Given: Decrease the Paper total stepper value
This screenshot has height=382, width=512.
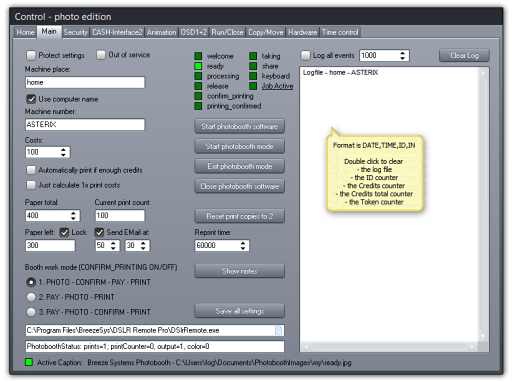Looking at the screenshot, I should pos(73,218).
